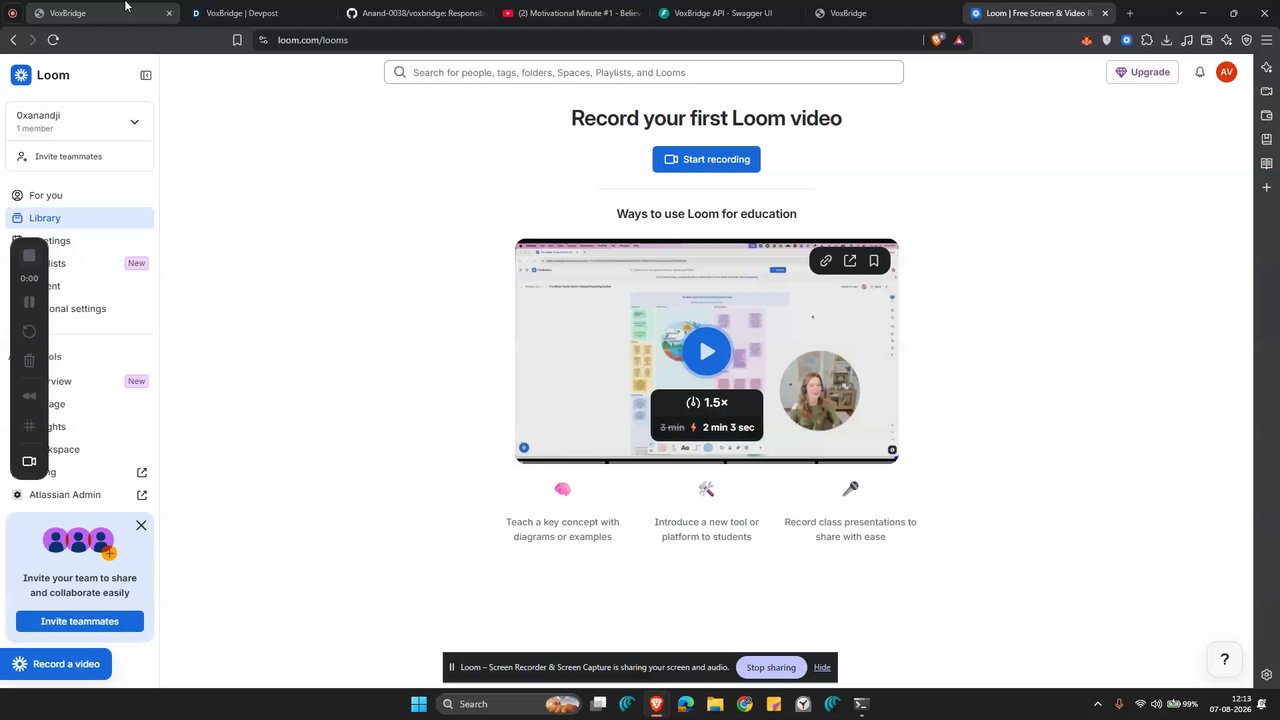
Task: Click the 1.5× playback speed badge on the video
Action: click(x=707, y=402)
